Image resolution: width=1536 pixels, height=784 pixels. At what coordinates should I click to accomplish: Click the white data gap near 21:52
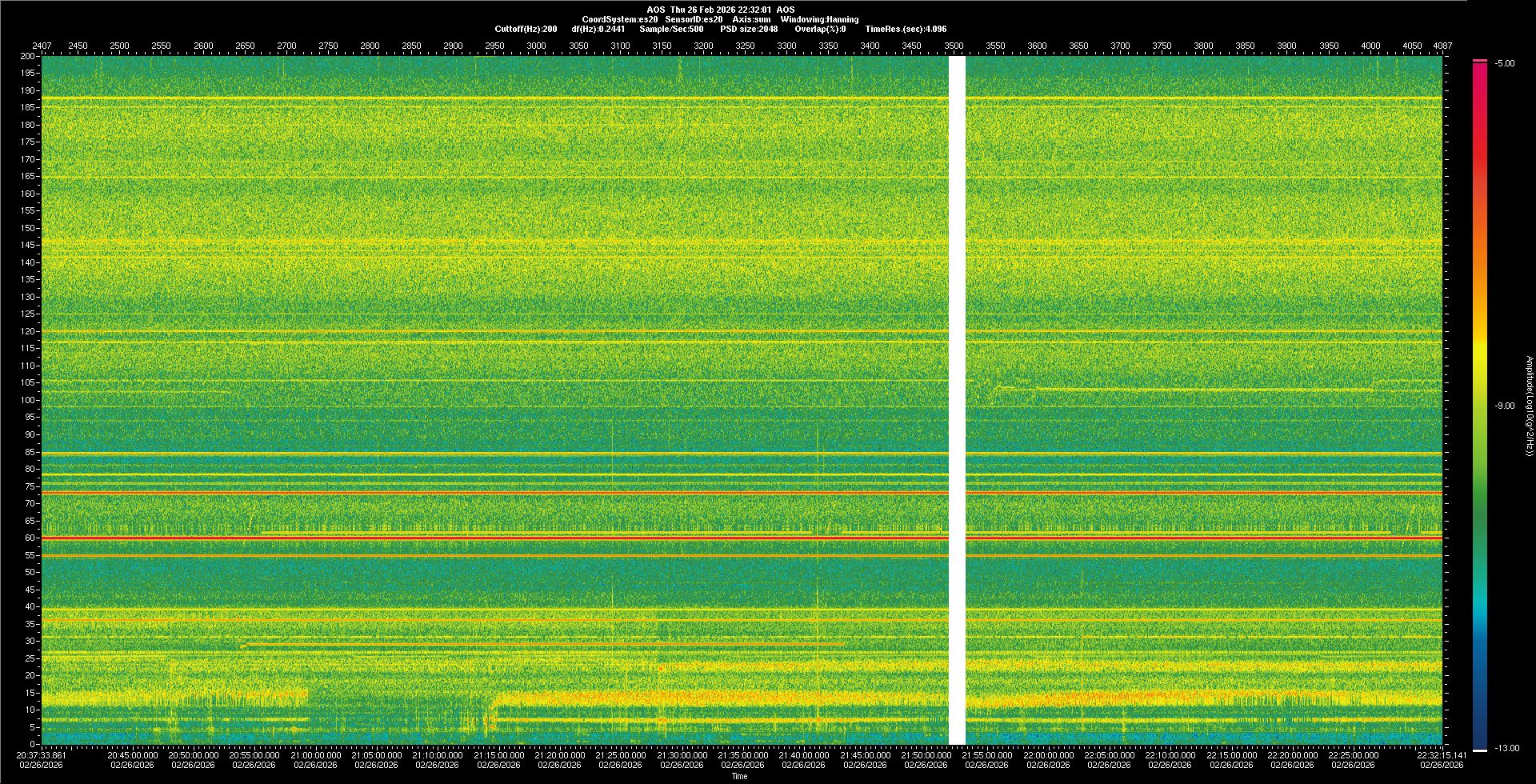[957, 400]
